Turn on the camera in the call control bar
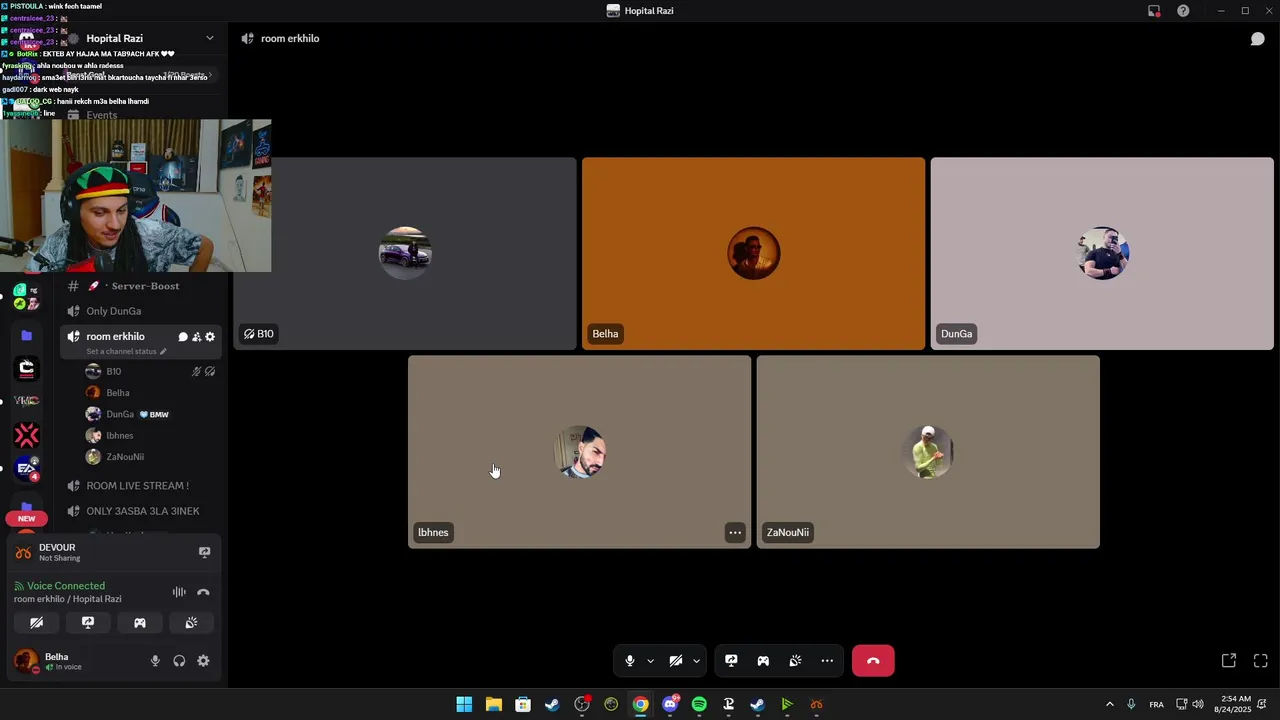This screenshot has height=720, width=1280. pos(676,661)
